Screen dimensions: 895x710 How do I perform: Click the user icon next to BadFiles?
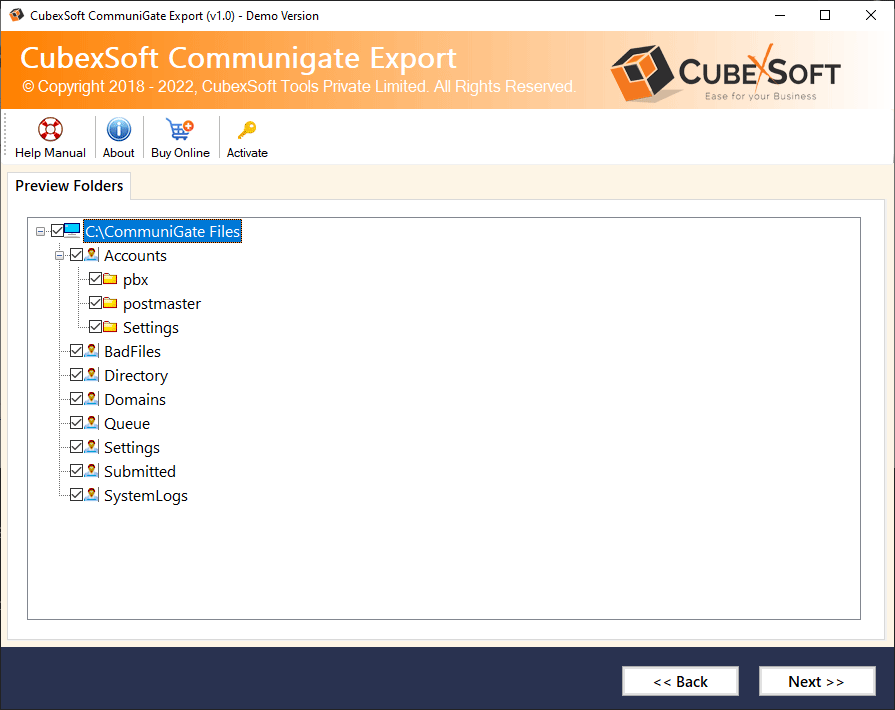pos(91,350)
